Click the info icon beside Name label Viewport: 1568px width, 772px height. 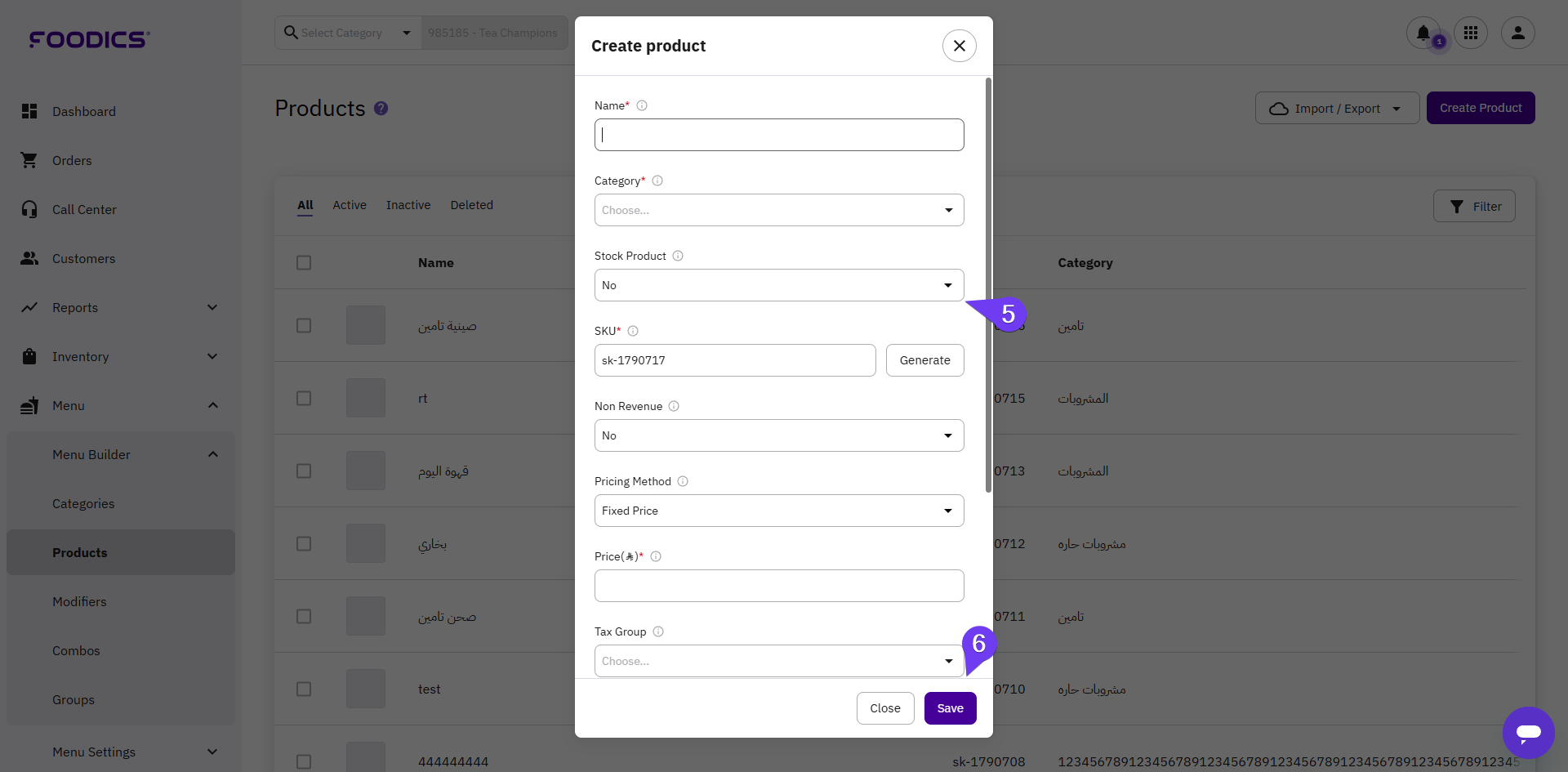642,105
